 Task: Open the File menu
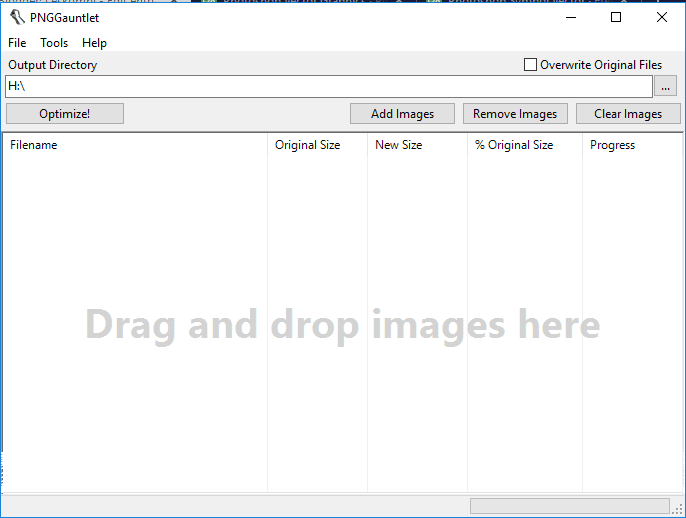17,43
